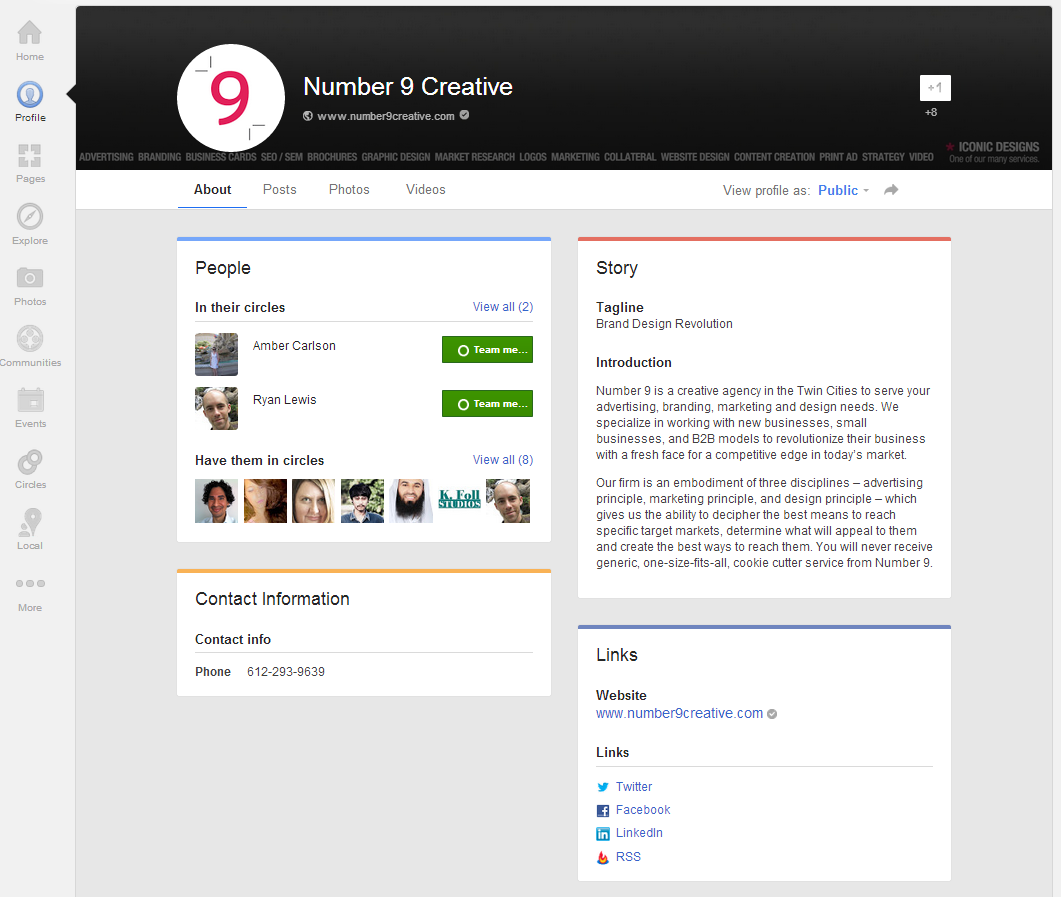
Task: Go to Home in the sidebar
Action: [30, 41]
